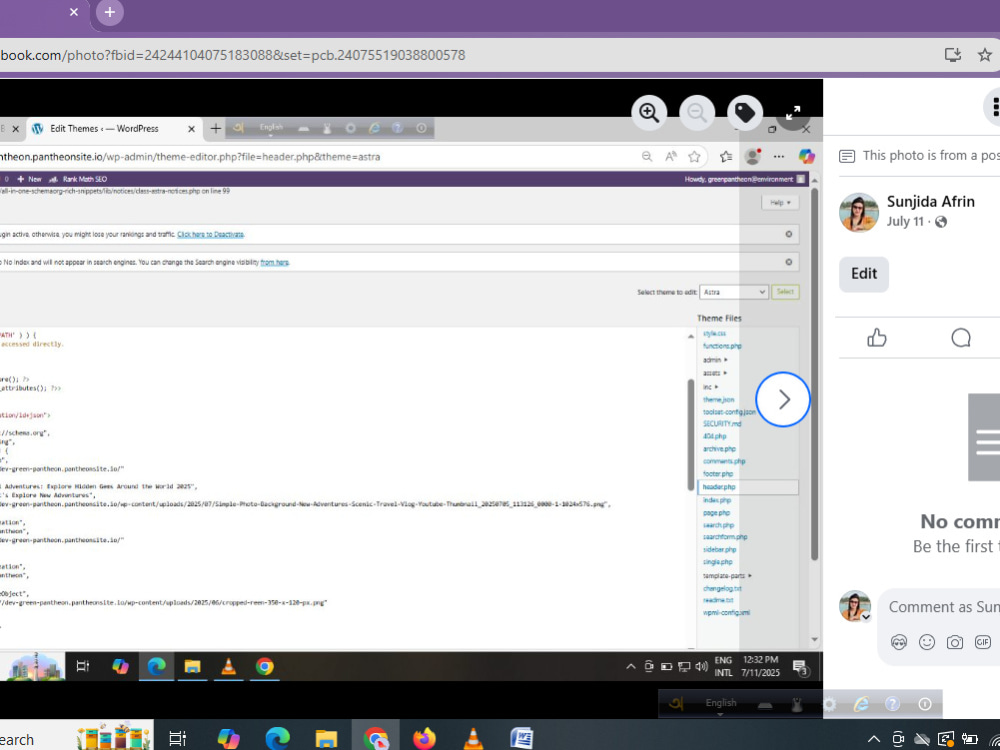
Task: Click the battery charging icon in system tray
Action: coord(970,739)
